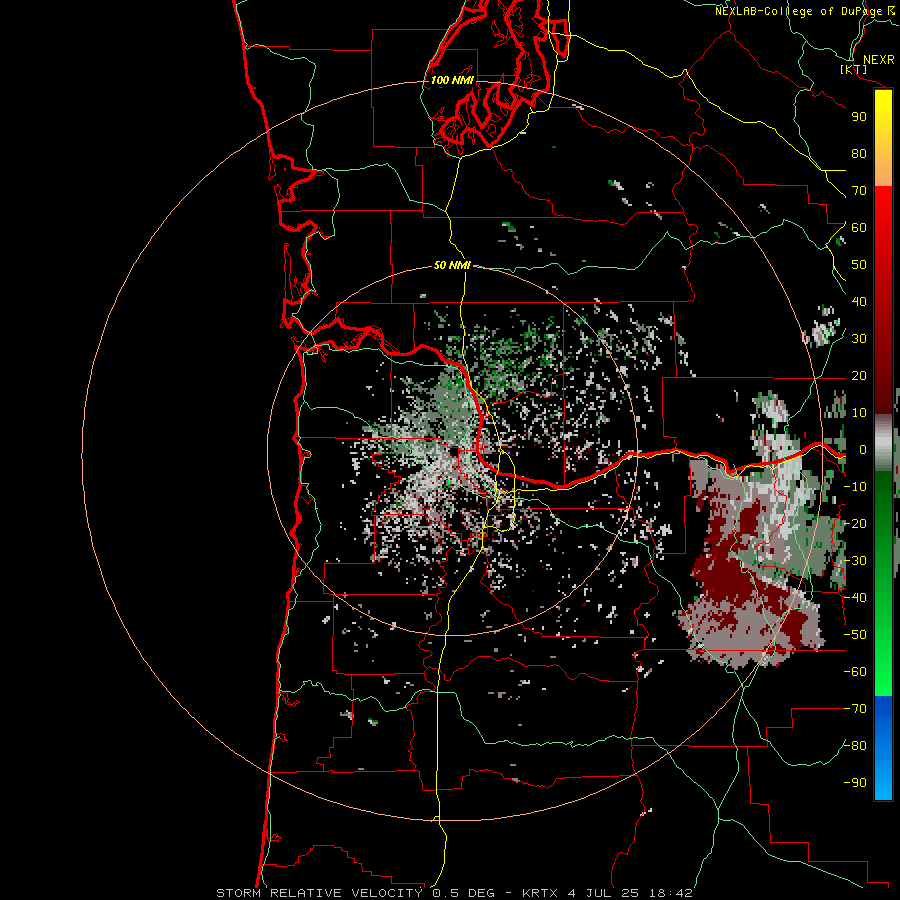
Task: Select the "60" value on velocity scale
Action: click(x=859, y=227)
